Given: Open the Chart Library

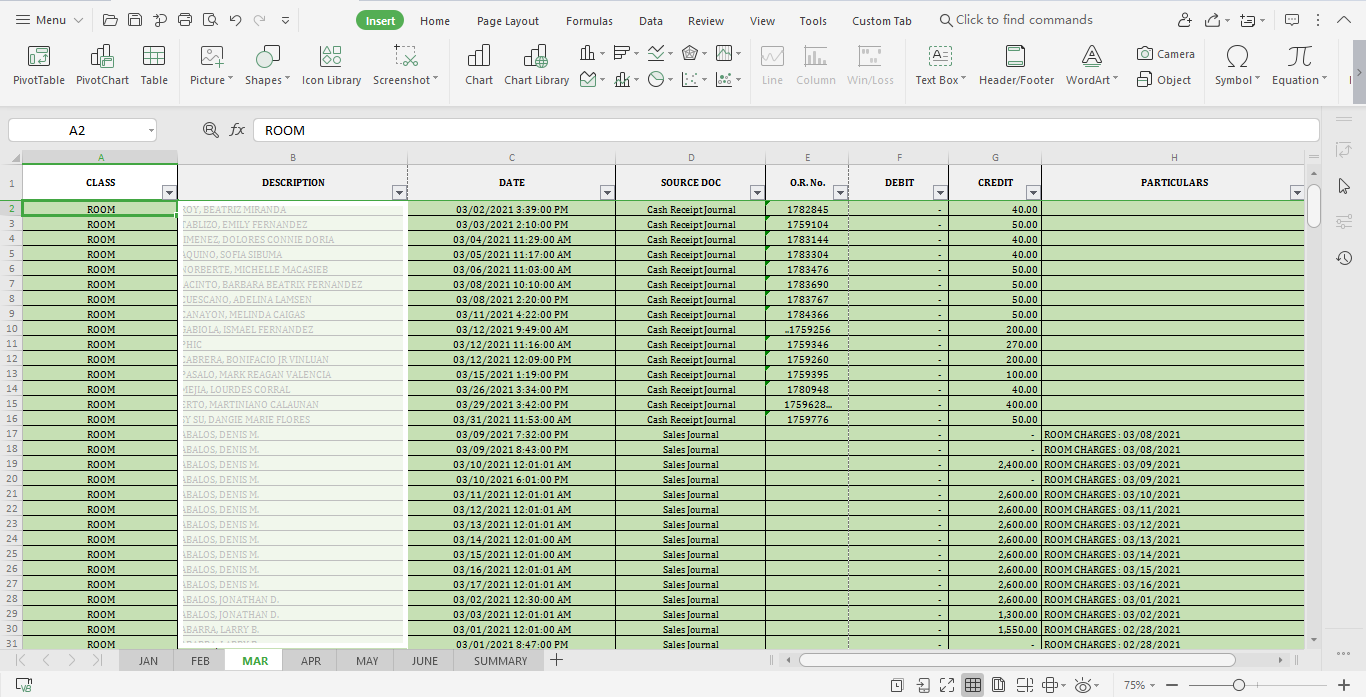Looking at the screenshot, I should coord(536,66).
